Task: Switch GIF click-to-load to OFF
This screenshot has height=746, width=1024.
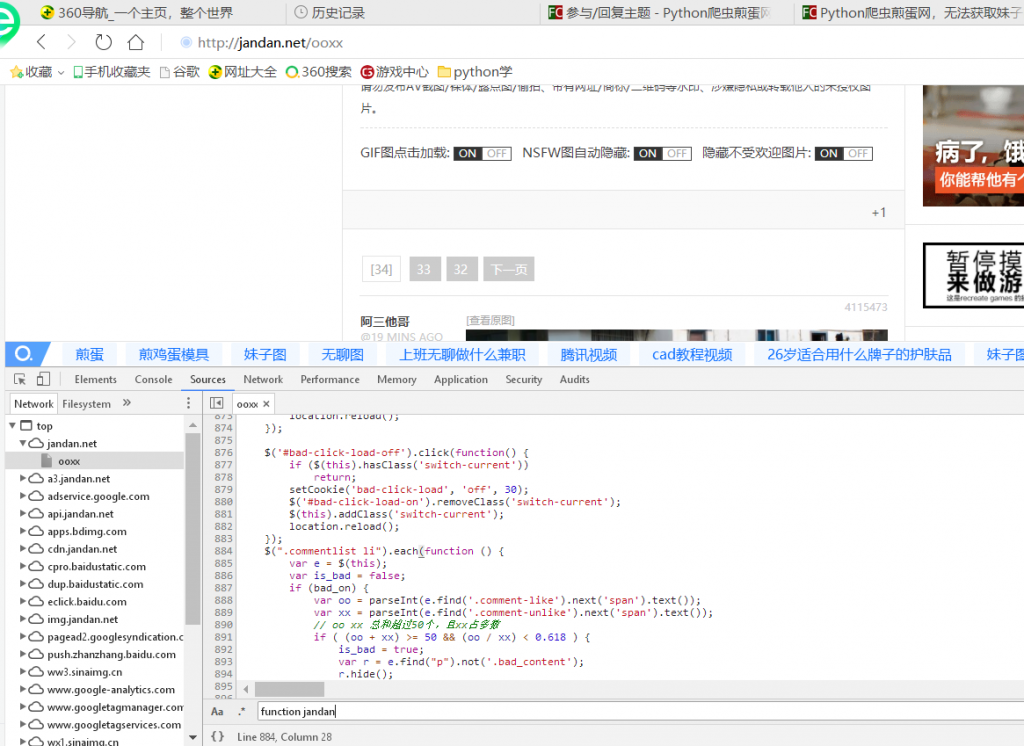Action: pyautogui.click(x=498, y=153)
